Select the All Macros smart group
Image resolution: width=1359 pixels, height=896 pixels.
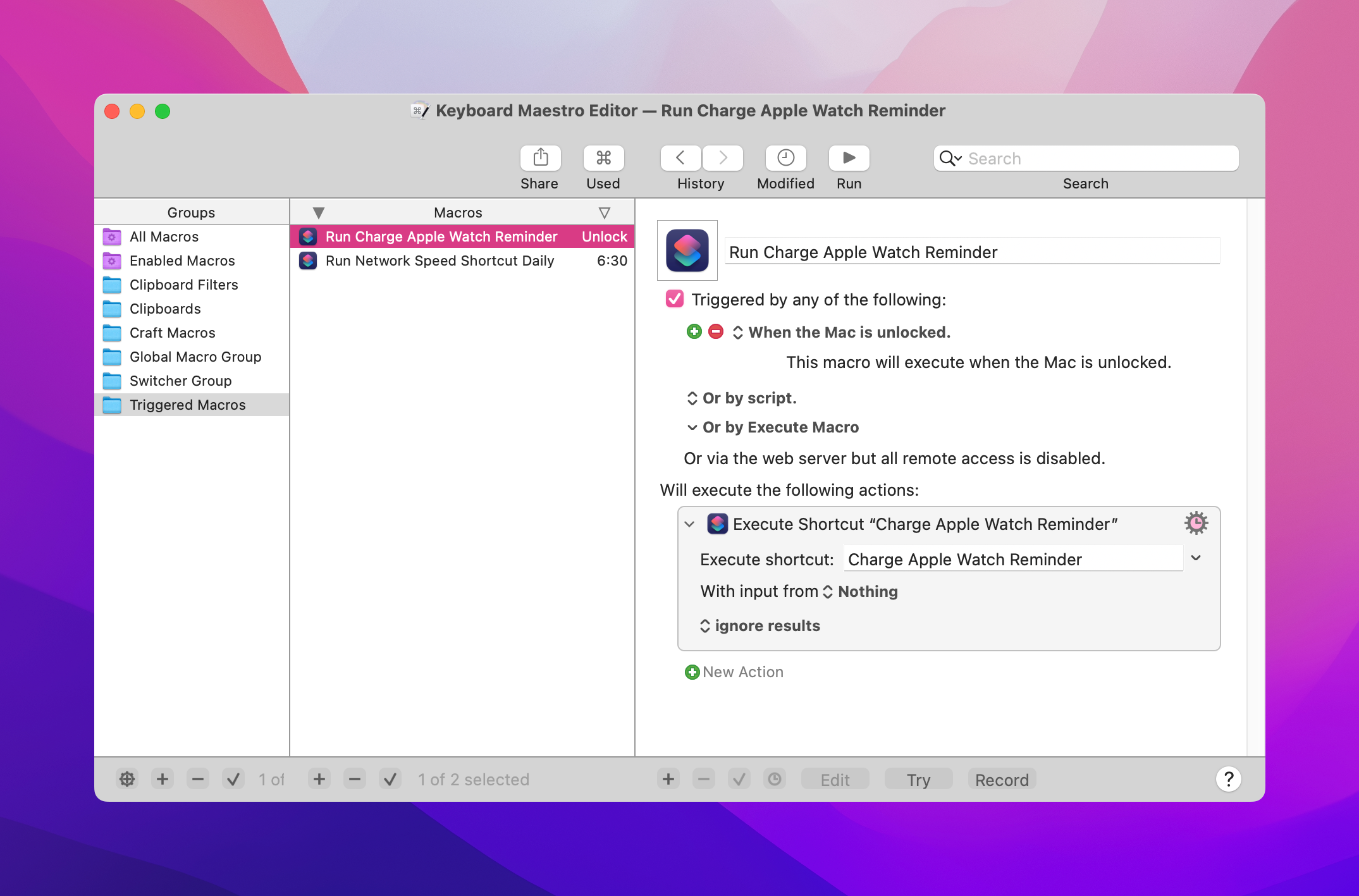click(192, 236)
